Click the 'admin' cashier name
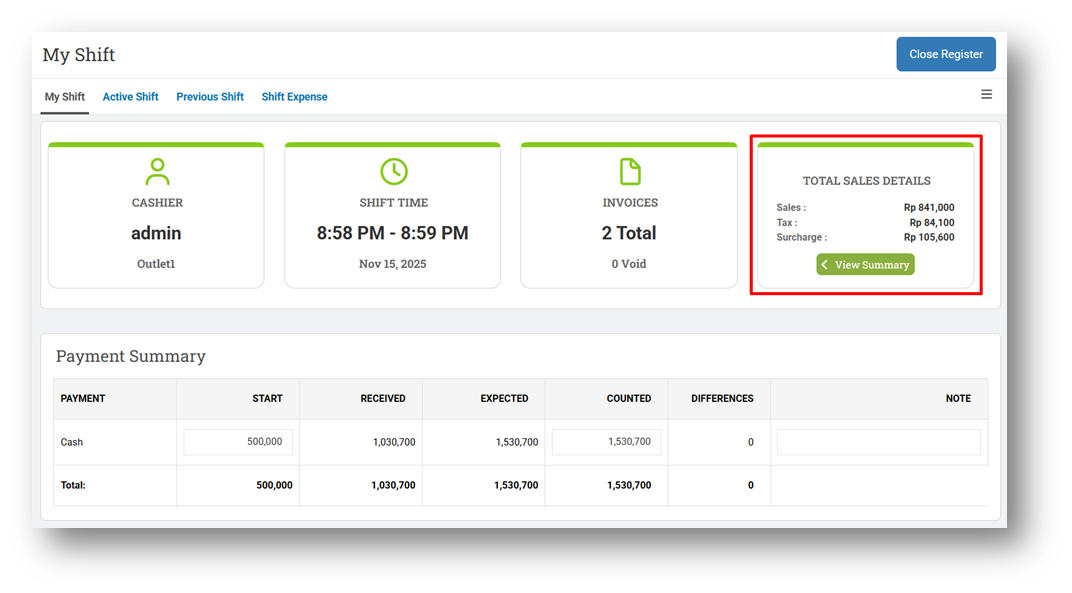 click(157, 233)
